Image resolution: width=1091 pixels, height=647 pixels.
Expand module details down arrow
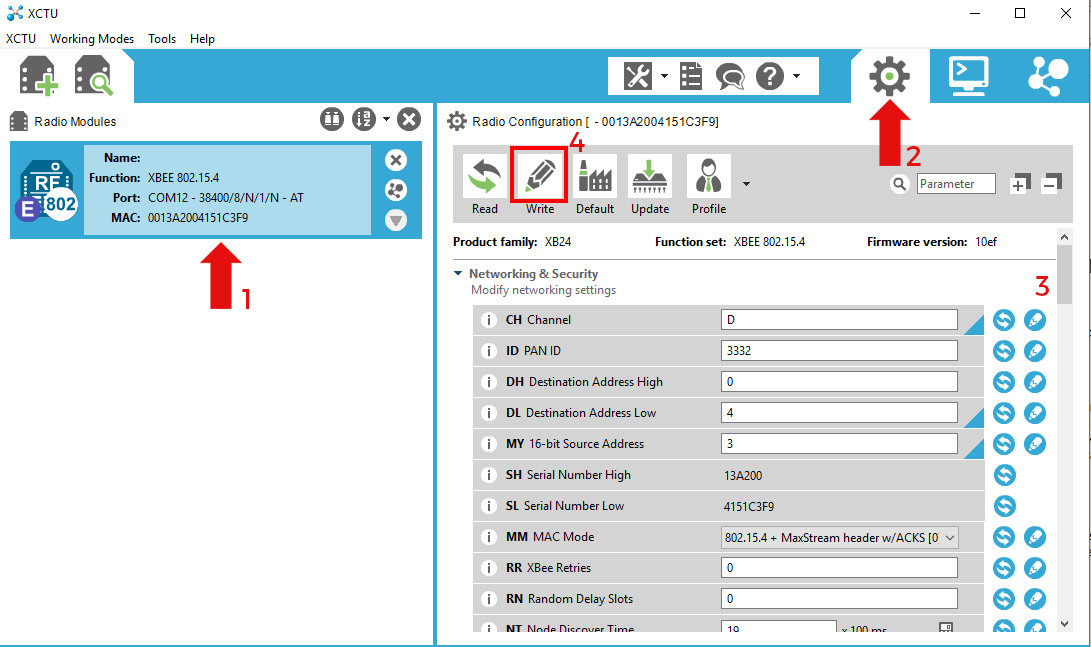[396, 221]
